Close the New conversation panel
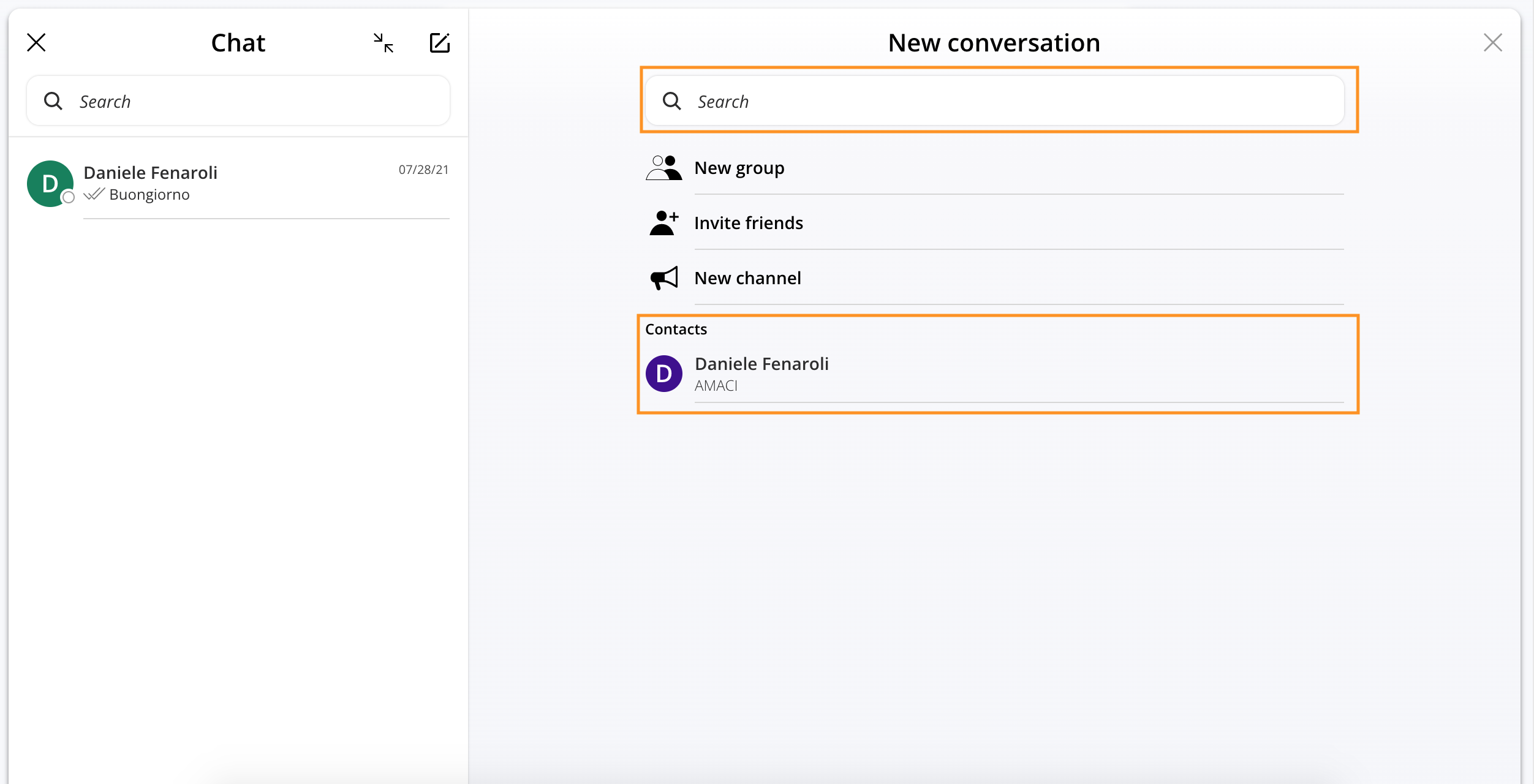Image resolution: width=1534 pixels, height=784 pixels. (1493, 43)
